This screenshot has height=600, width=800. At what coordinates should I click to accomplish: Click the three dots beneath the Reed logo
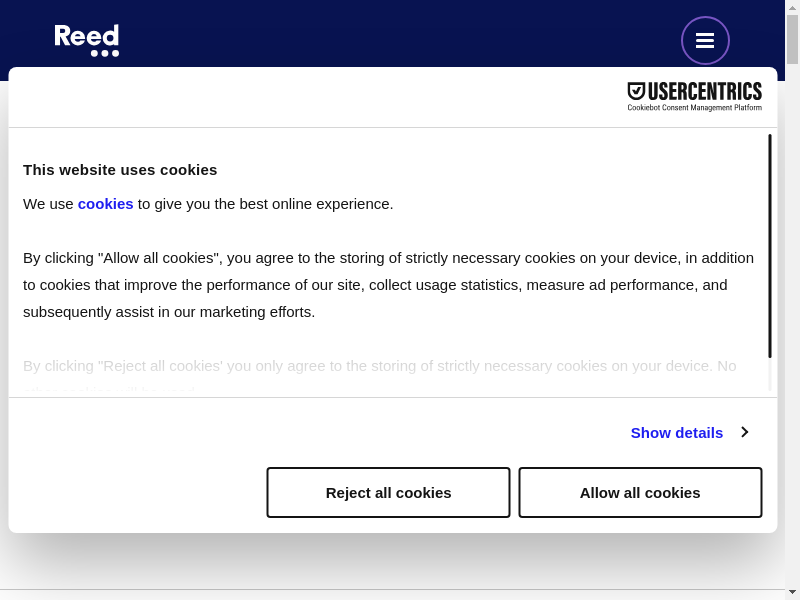(x=105, y=53)
